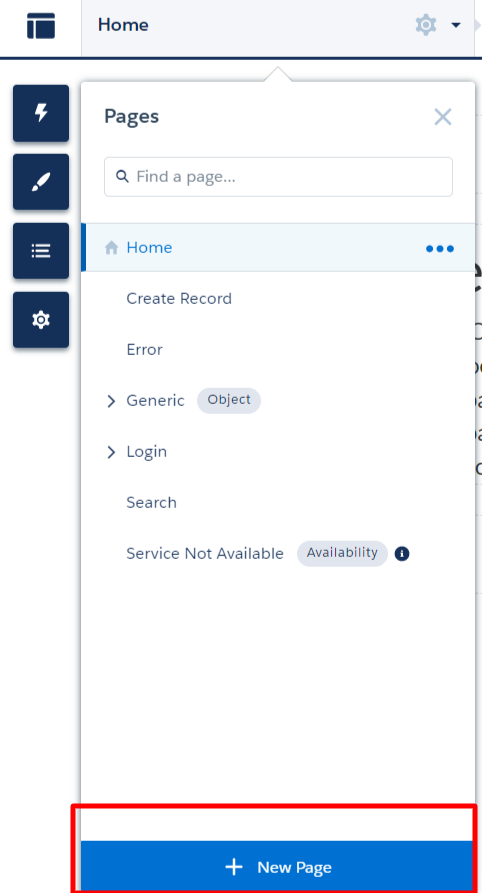The height and width of the screenshot is (893, 482).
Task: Click the house icon beside Home
Action: [111, 247]
